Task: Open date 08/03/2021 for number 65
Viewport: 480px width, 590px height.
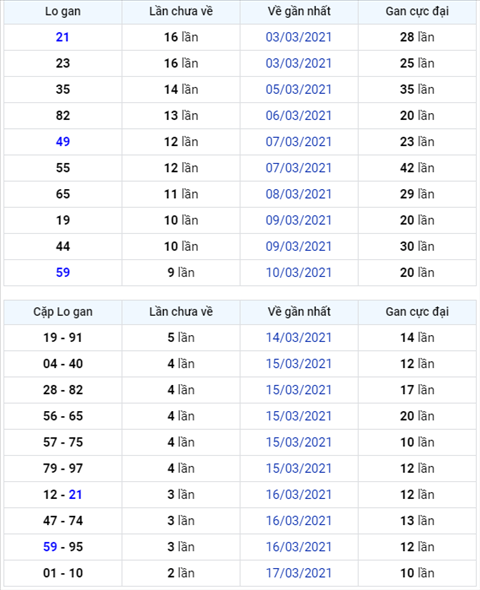Action: [x=299, y=194]
